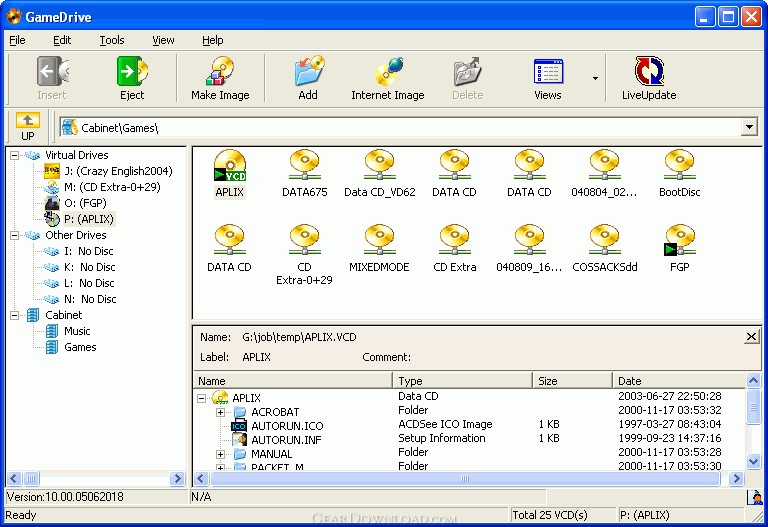Click the grayed Delete toolbar icon
768x527 pixels.
click(467, 78)
